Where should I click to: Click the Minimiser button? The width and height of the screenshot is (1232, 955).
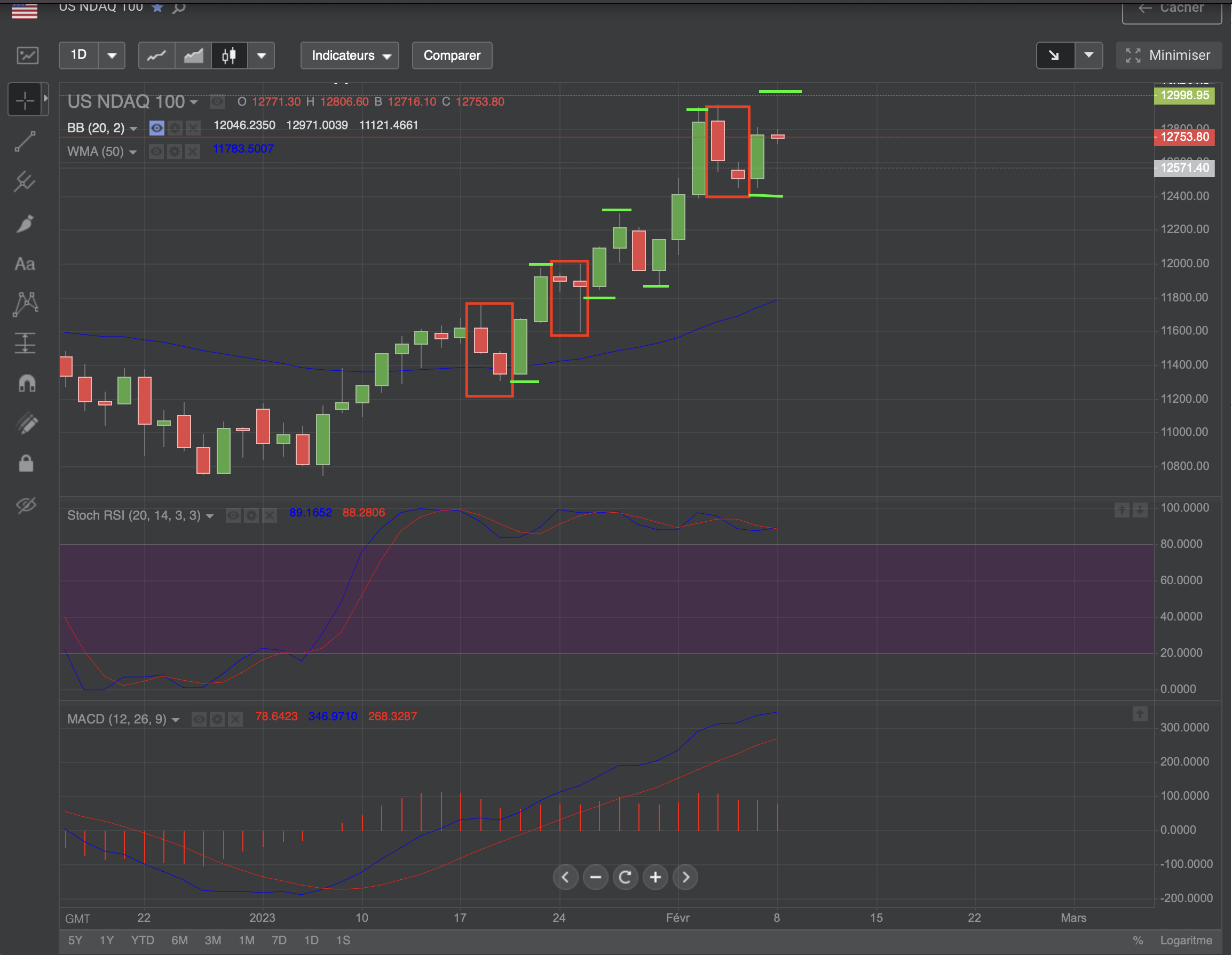click(x=1168, y=55)
